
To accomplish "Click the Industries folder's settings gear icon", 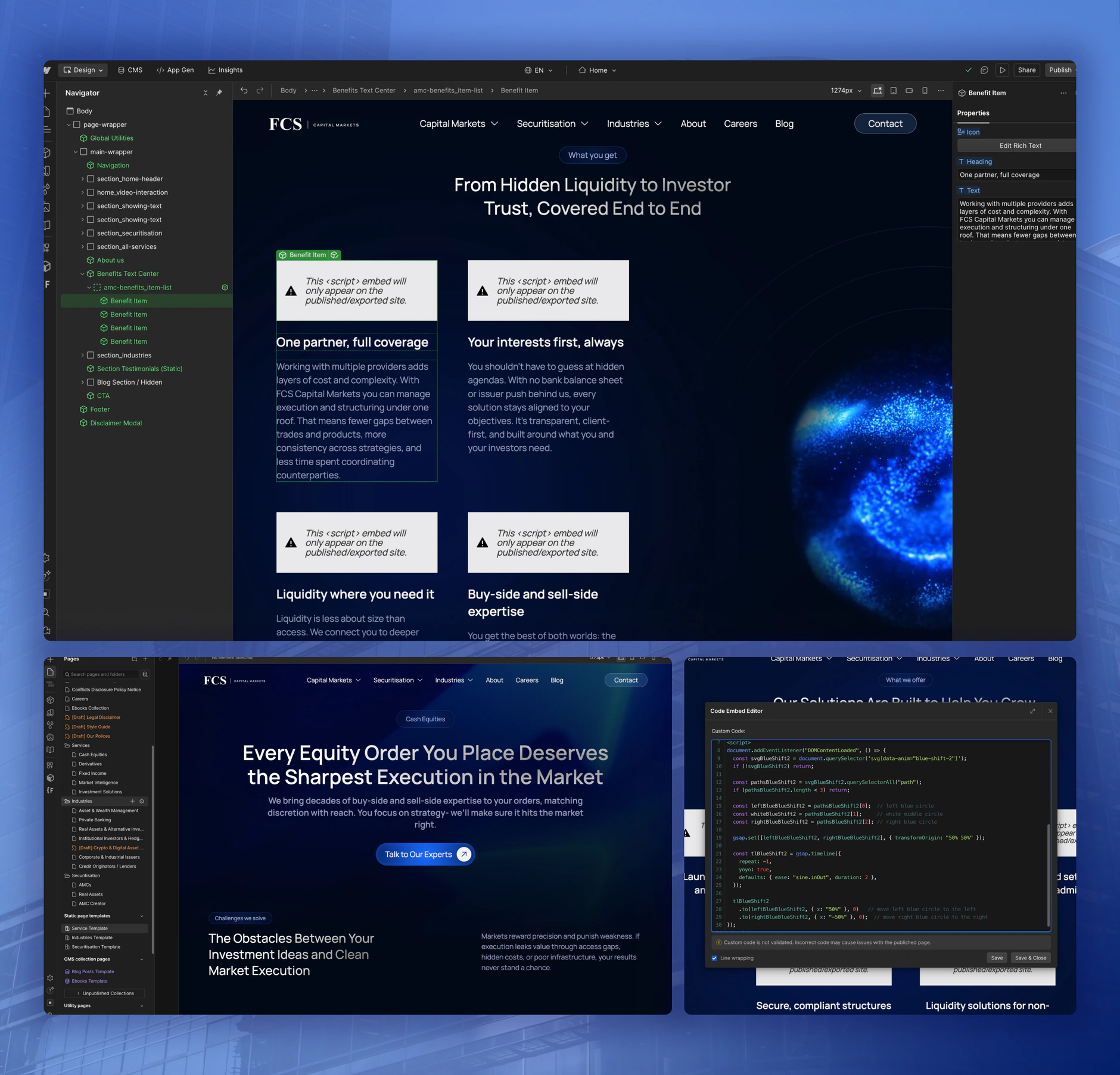I will [x=142, y=801].
